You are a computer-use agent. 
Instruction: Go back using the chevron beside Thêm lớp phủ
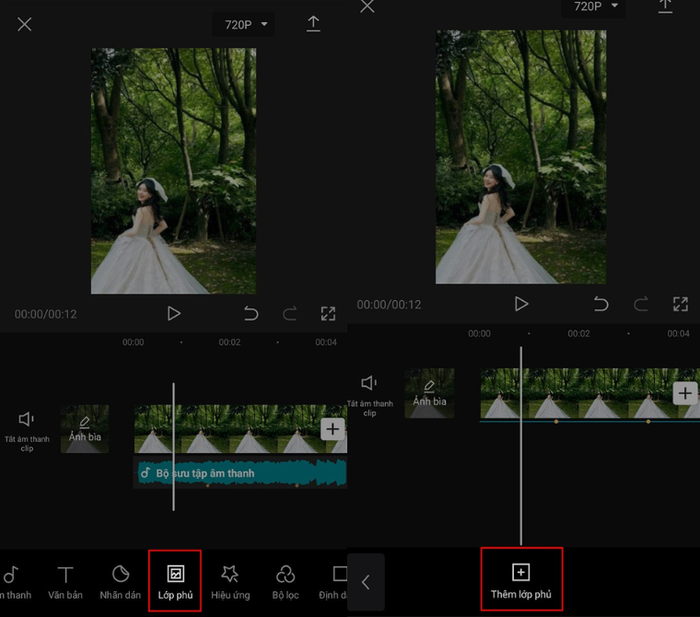coord(366,582)
